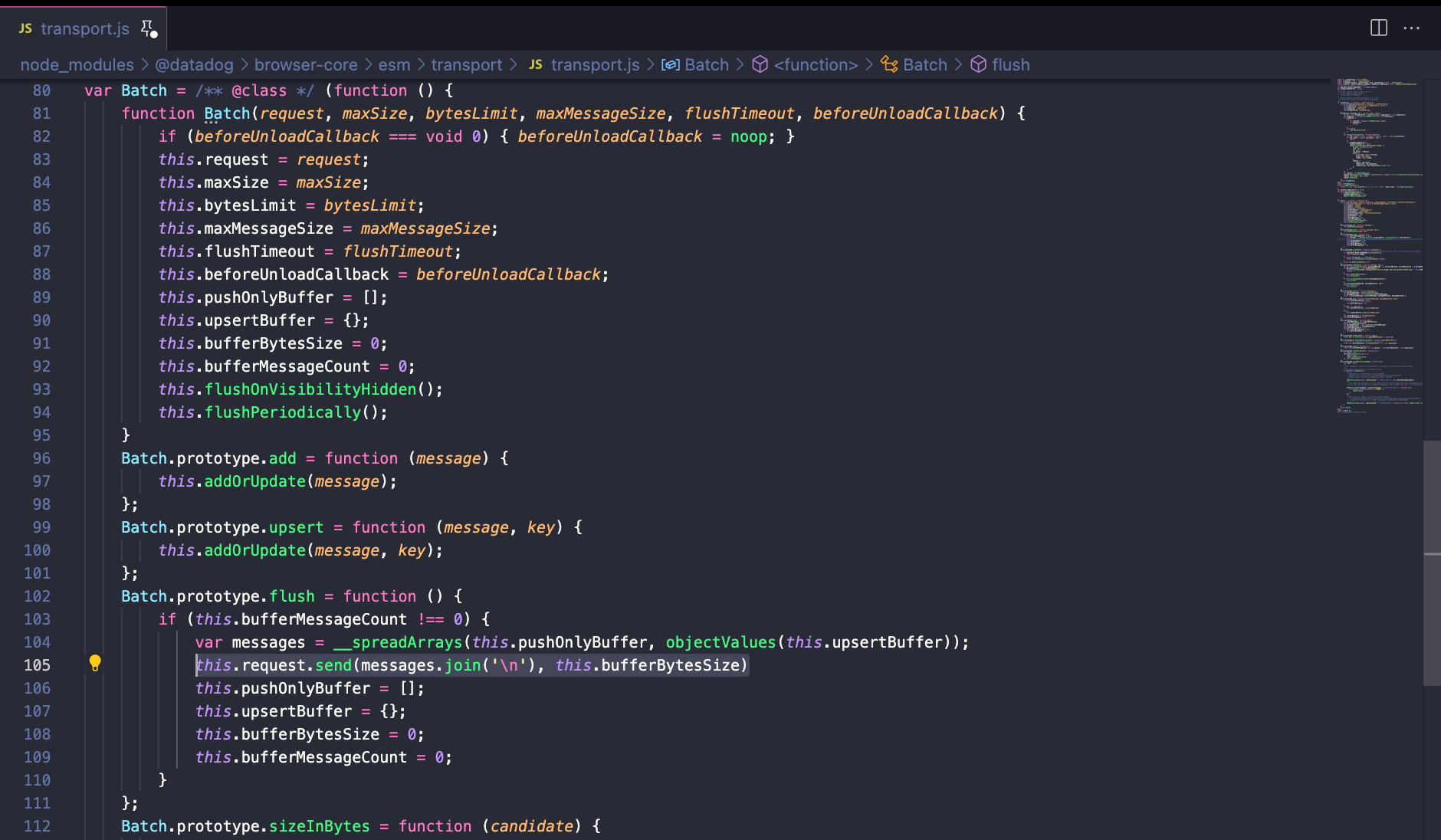Viewport: 1441px width, 840px height.
Task: Expand the browser-core breadcrumb folder
Action: (x=306, y=64)
